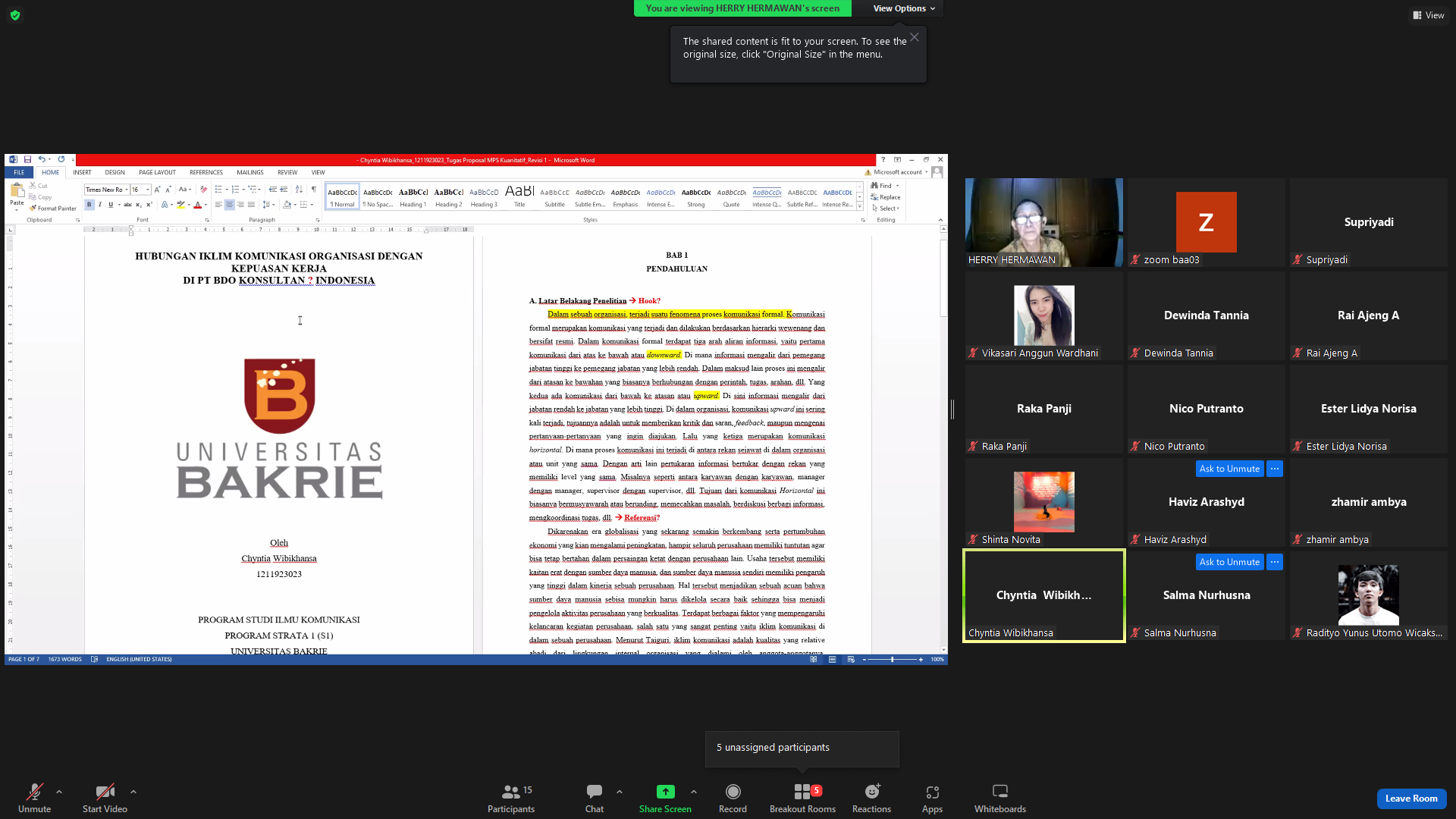Toggle Bold formatting in Word
The height and width of the screenshot is (819, 1456).
click(89, 205)
